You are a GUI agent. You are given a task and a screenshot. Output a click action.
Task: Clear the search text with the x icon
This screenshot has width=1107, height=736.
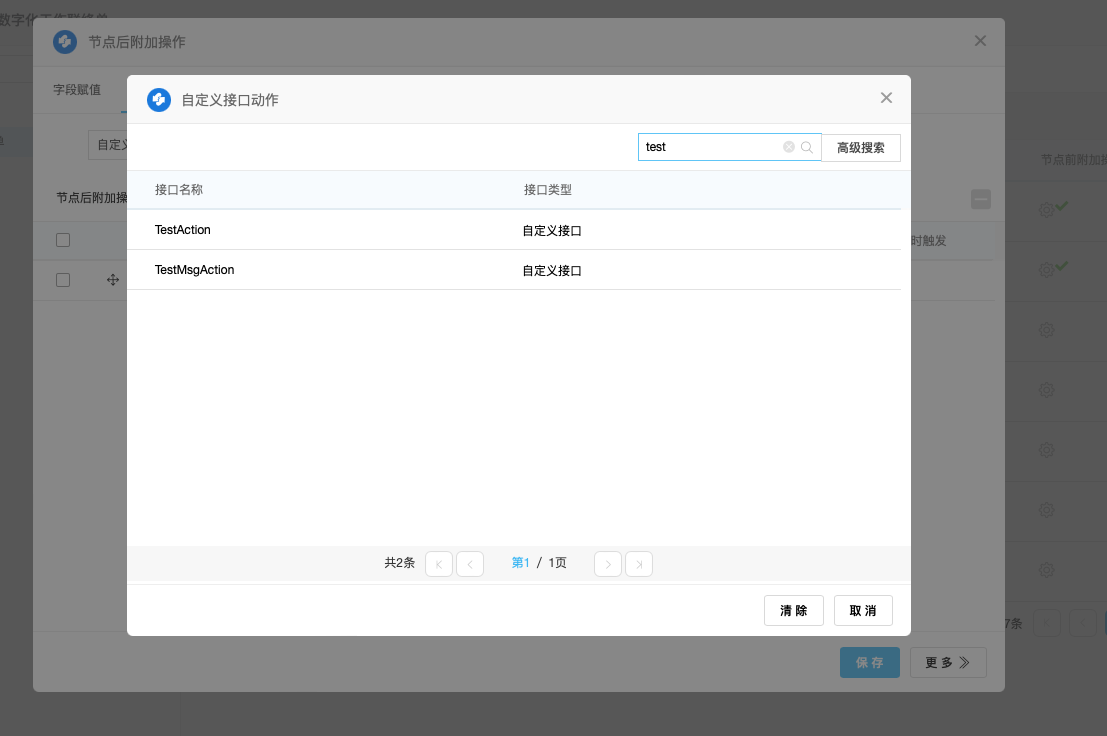789,147
